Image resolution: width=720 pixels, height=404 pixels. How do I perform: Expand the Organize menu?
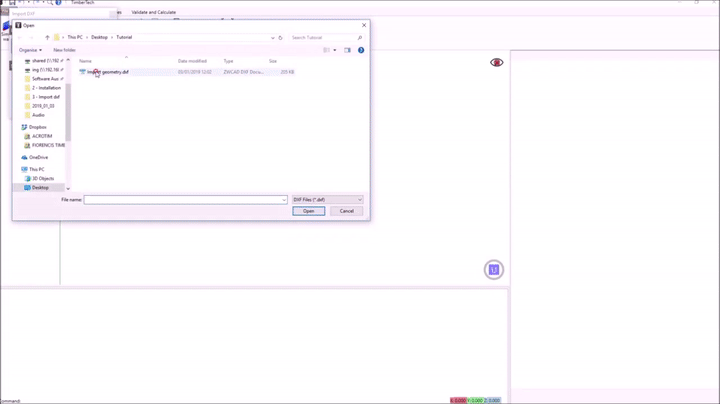coord(30,50)
